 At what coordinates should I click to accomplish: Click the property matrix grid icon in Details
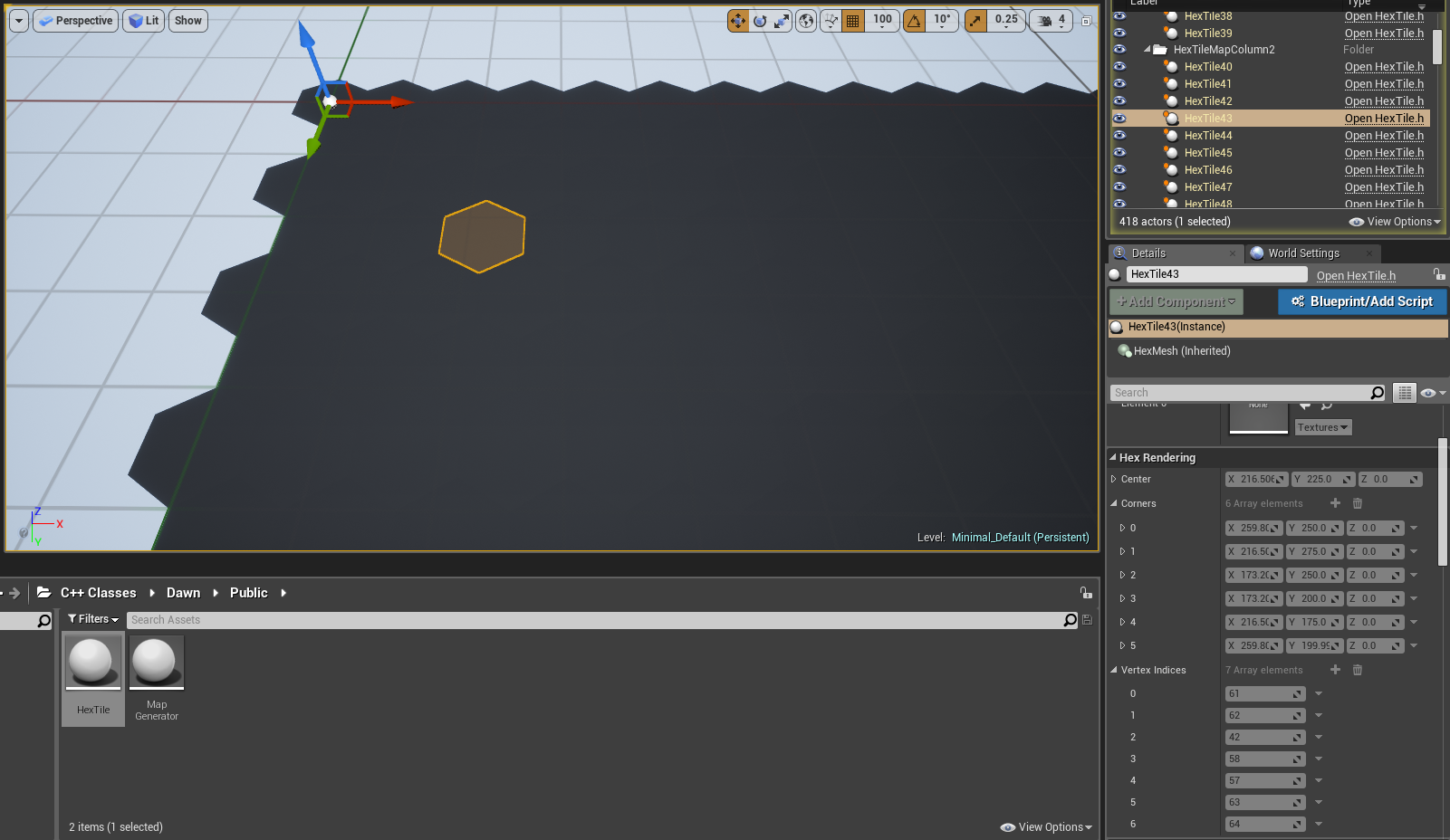click(x=1405, y=393)
